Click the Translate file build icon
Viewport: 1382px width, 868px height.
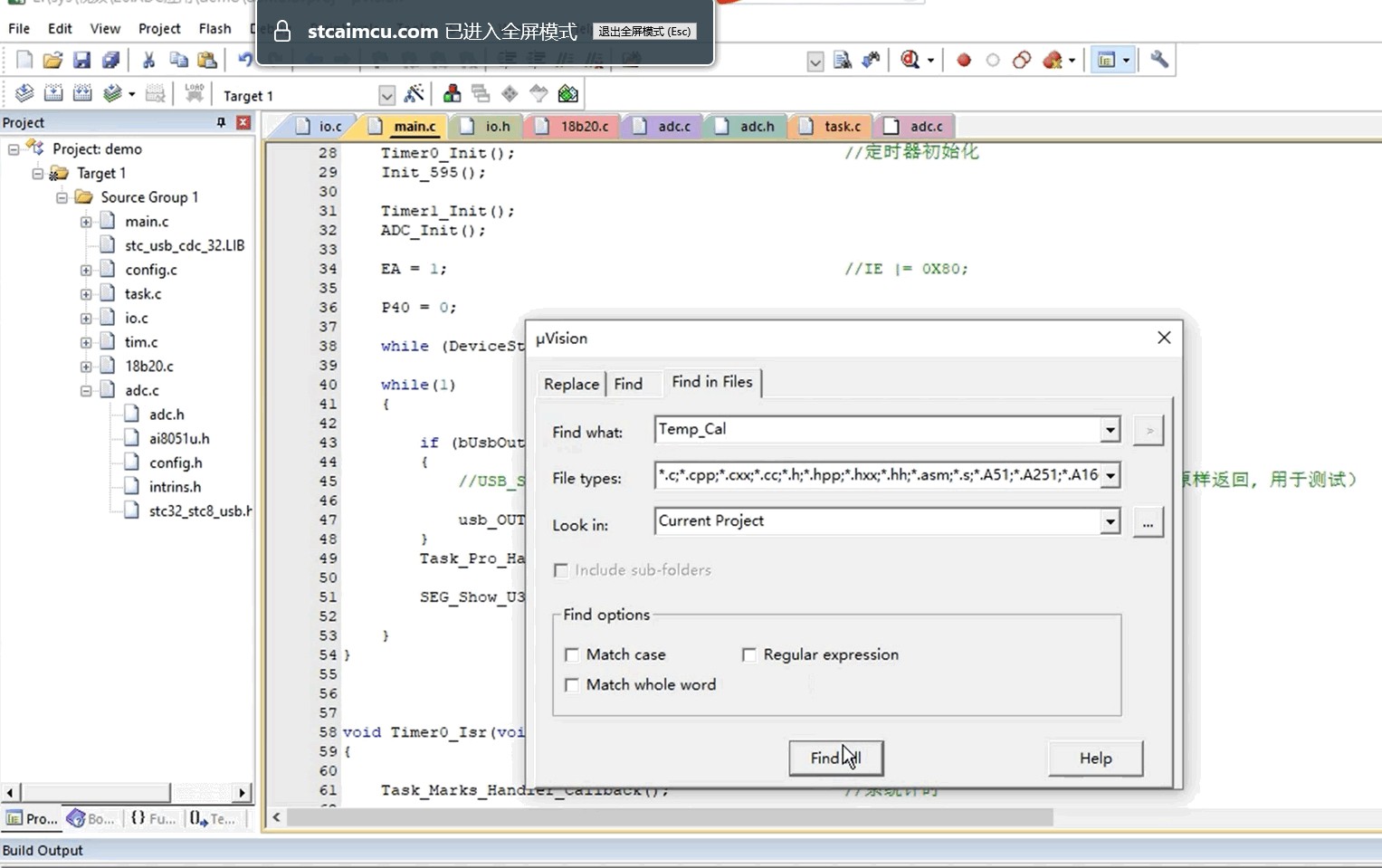click(x=24, y=93)
